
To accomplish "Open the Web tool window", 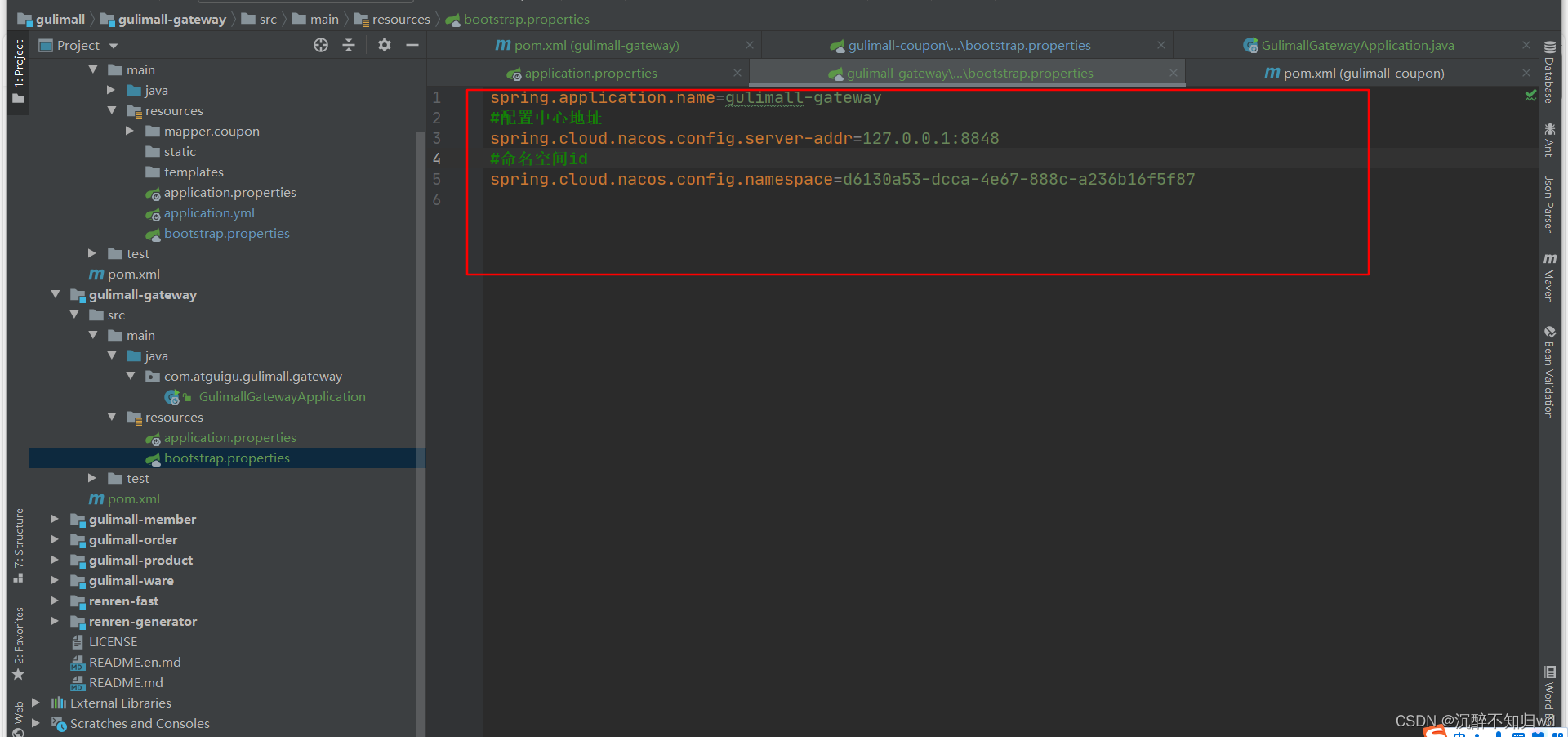I will (19, 717).
